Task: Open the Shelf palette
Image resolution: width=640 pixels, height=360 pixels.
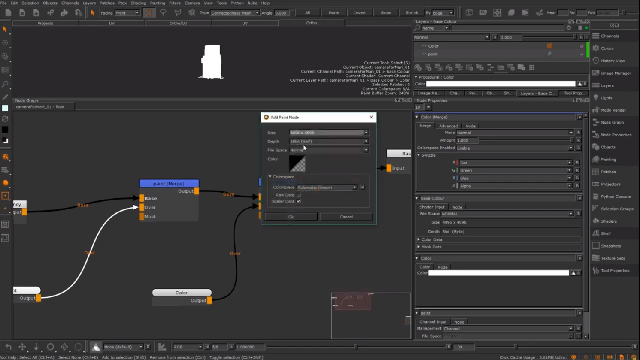Action: 605,233
